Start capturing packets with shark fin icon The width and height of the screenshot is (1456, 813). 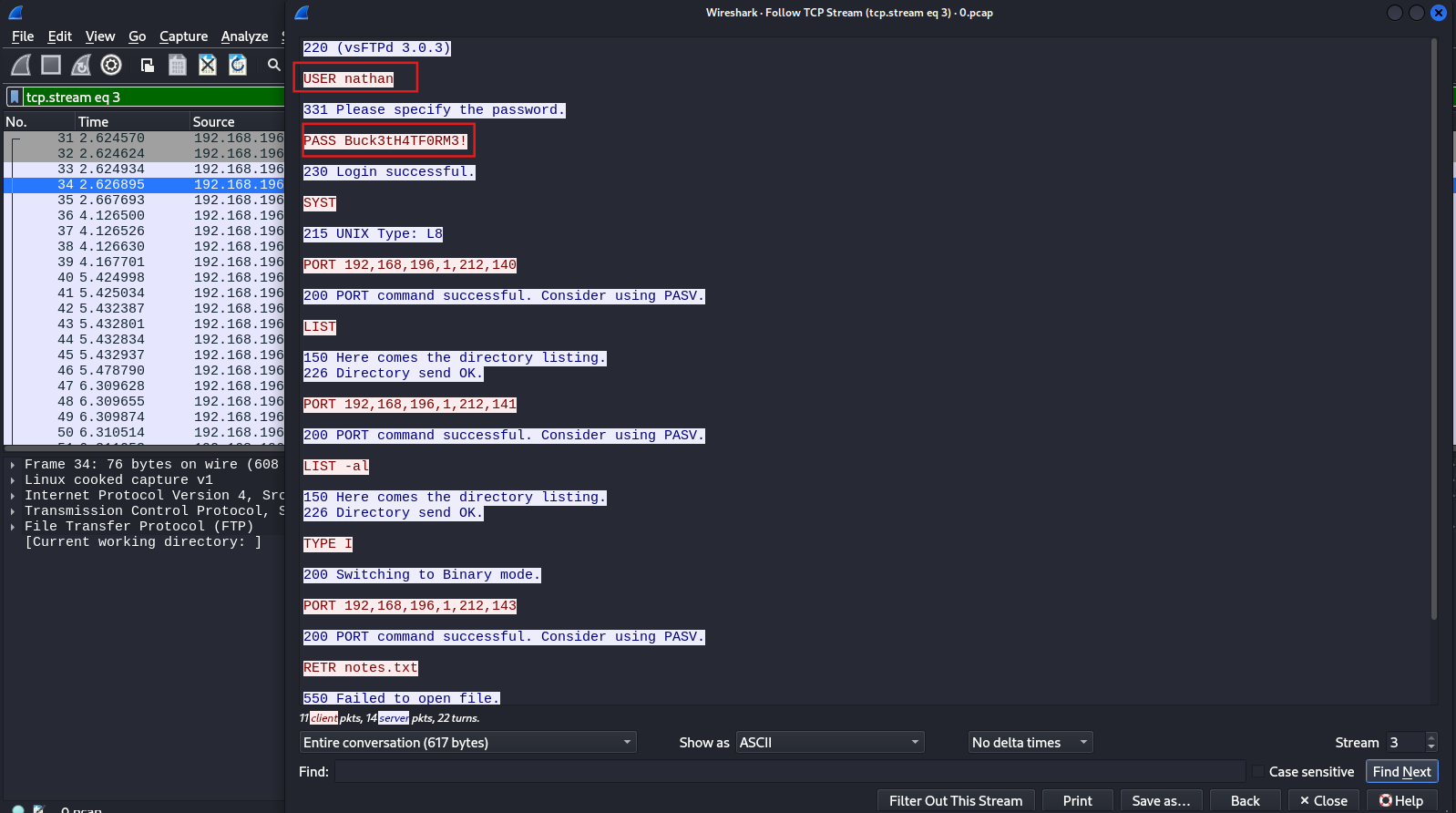click(x=21, y=65)
